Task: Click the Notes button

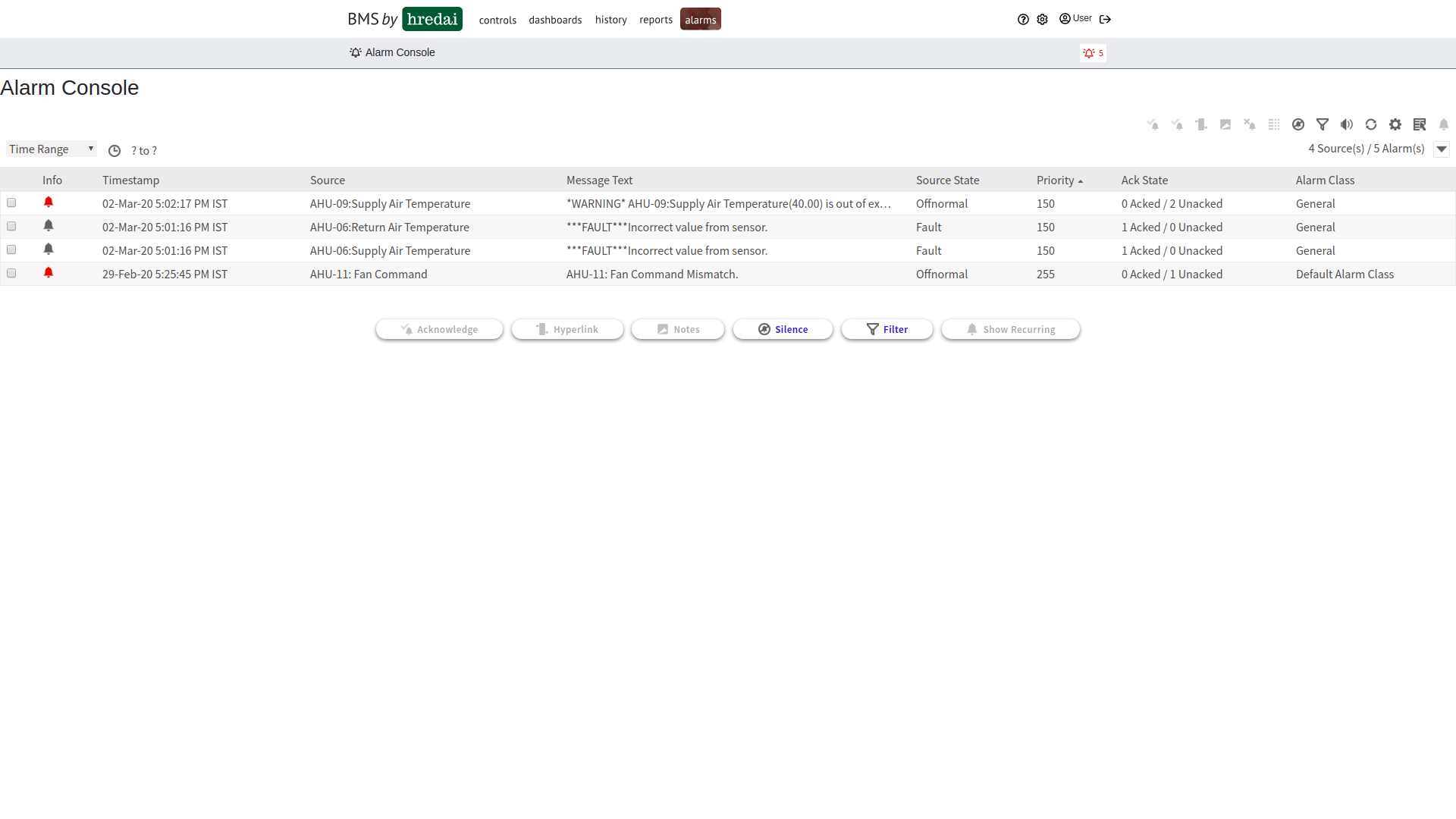Action: 678,329
